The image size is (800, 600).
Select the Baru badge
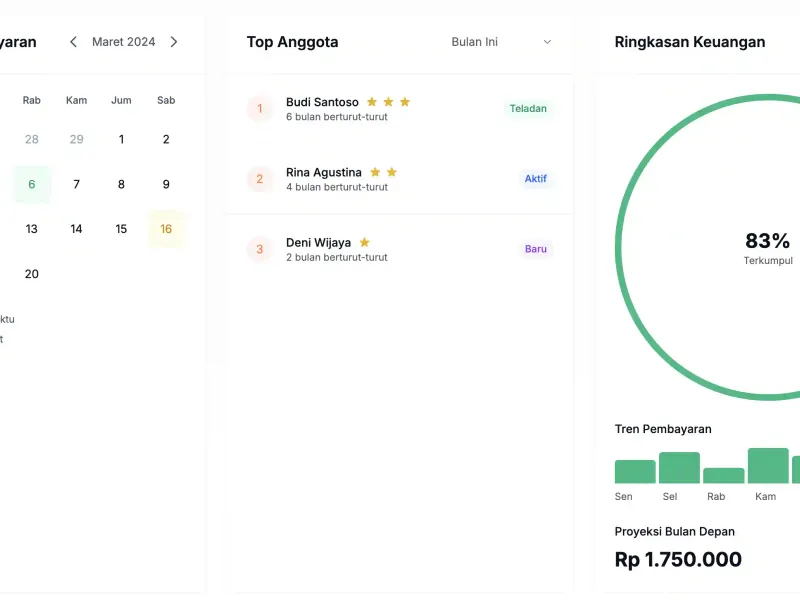tap(535, 249)
